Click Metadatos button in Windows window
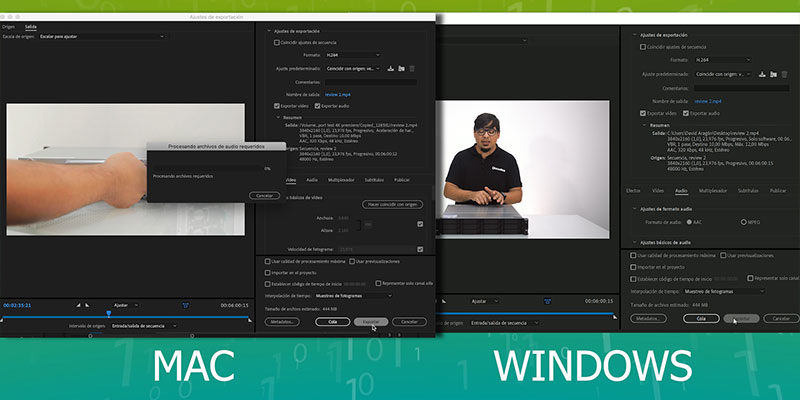Image resolution: width=800 pixels, height=400 pixels. 648,318
